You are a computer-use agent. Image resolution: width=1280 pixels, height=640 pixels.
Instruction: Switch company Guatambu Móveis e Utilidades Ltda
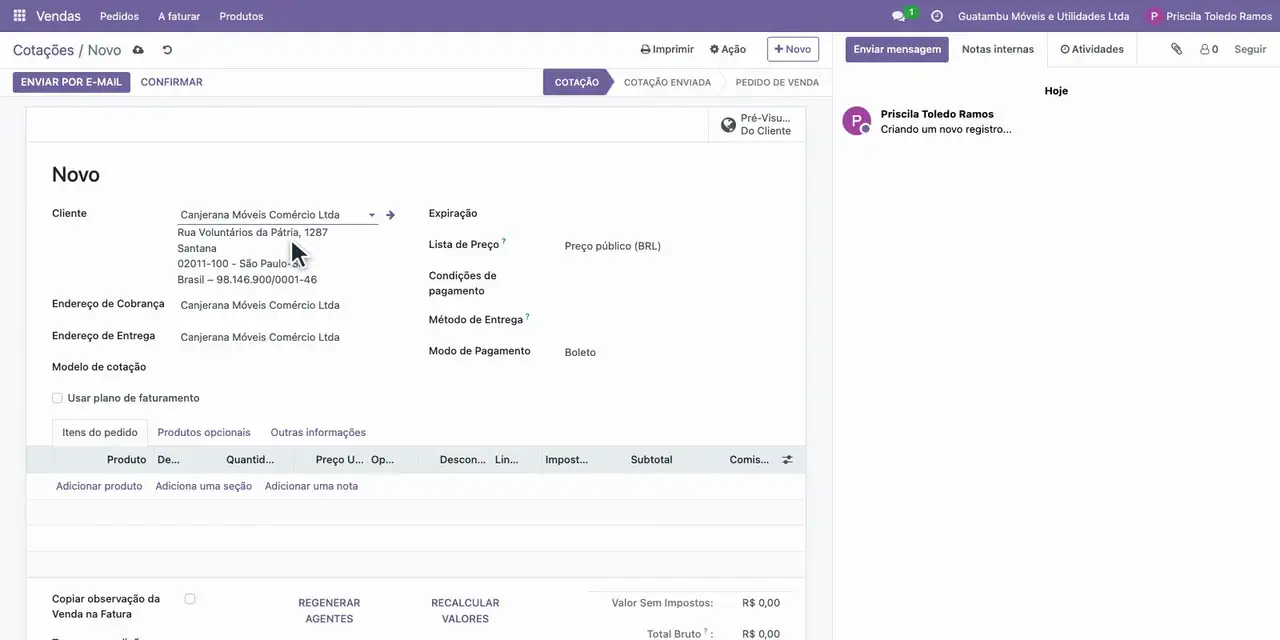click(1043, 16)
